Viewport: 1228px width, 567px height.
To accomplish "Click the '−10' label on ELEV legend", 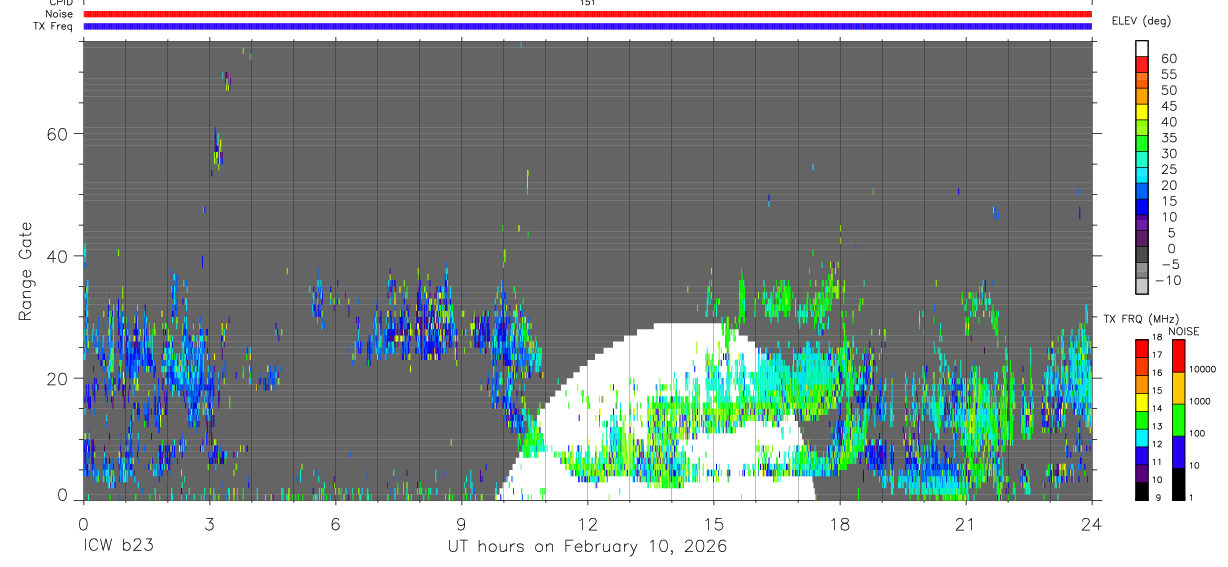I will point(1166,280).
